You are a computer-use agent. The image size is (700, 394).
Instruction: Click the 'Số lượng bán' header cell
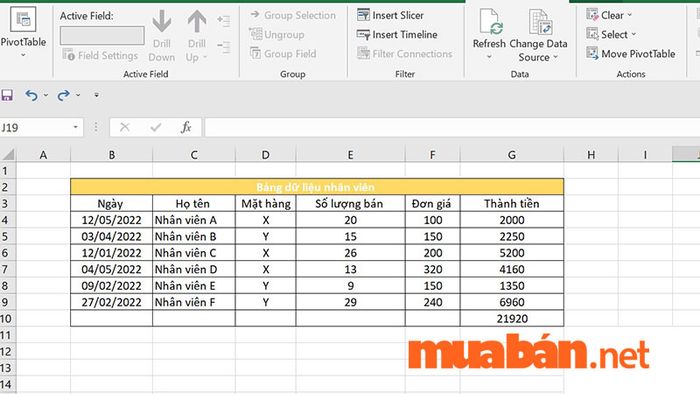tap(350, 203)
